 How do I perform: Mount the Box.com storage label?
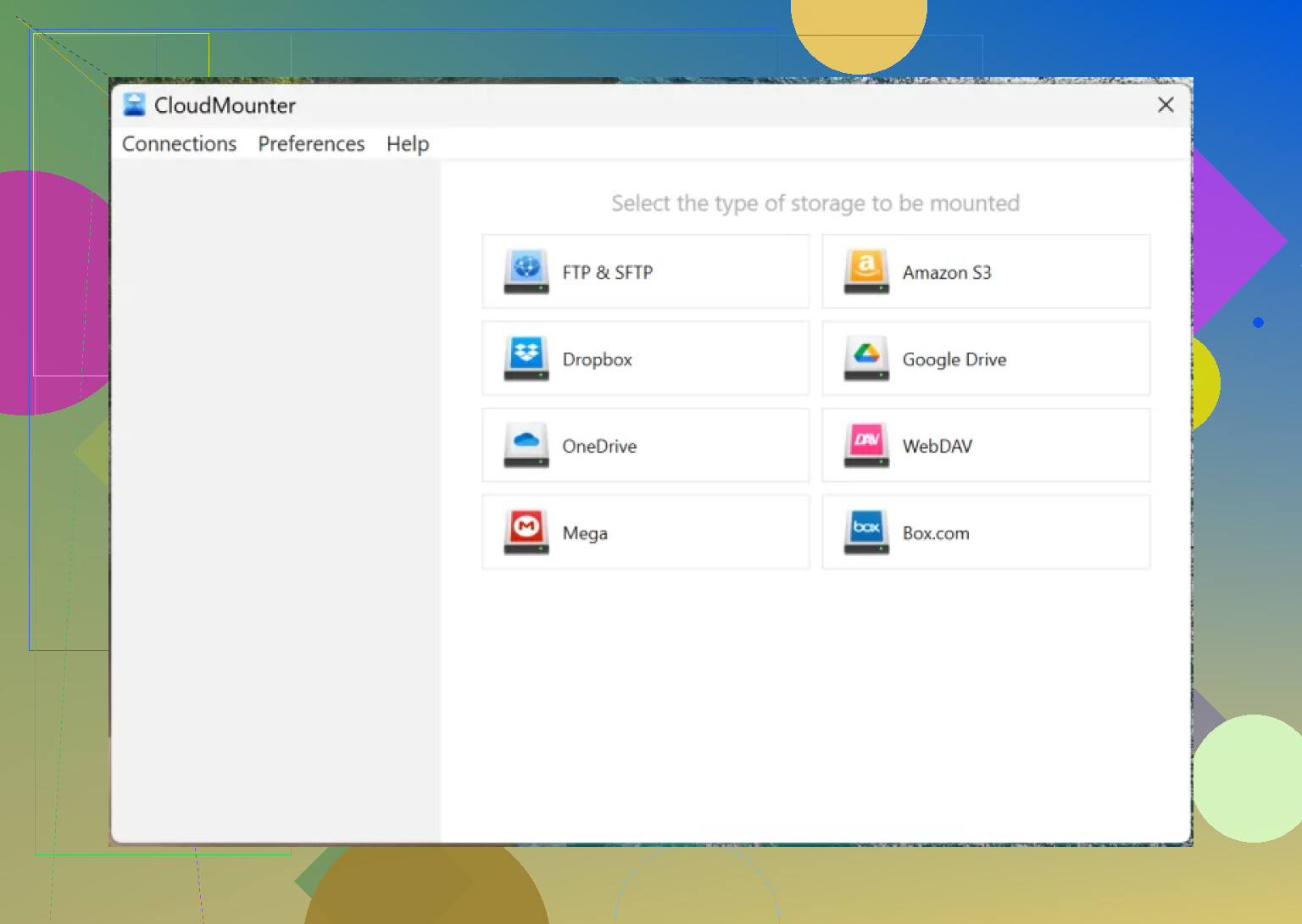[936, 533]
